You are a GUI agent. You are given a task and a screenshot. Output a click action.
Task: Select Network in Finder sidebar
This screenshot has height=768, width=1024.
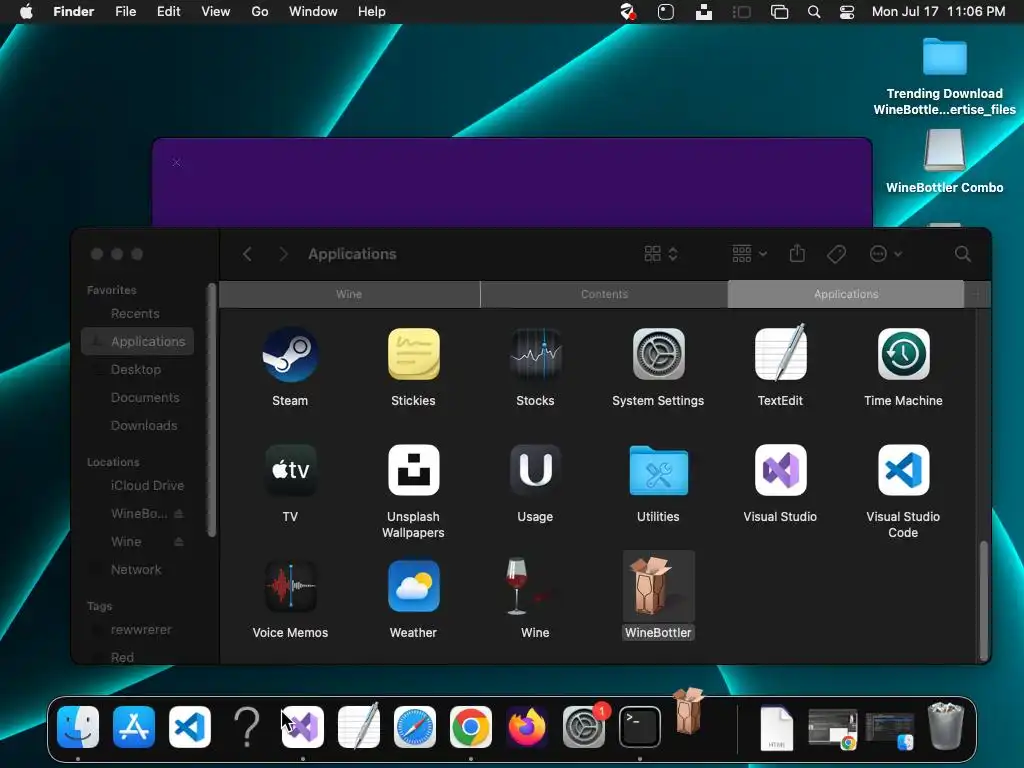(137, 570)
